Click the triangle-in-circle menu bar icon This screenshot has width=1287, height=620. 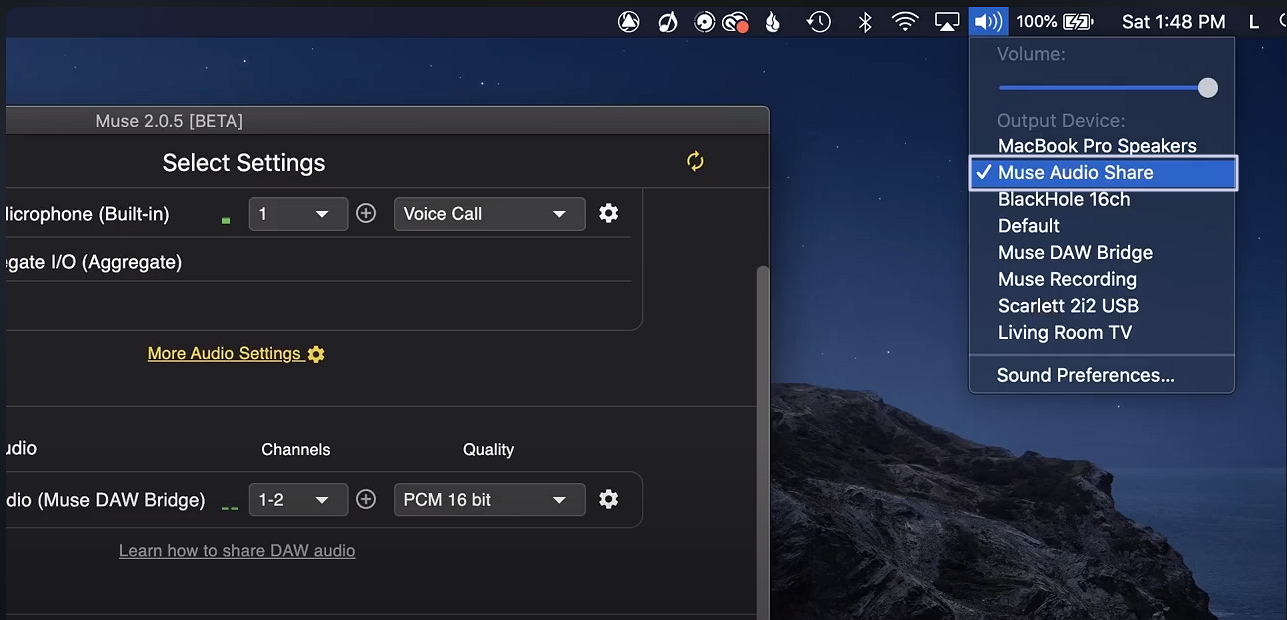(x=629, y=21)
